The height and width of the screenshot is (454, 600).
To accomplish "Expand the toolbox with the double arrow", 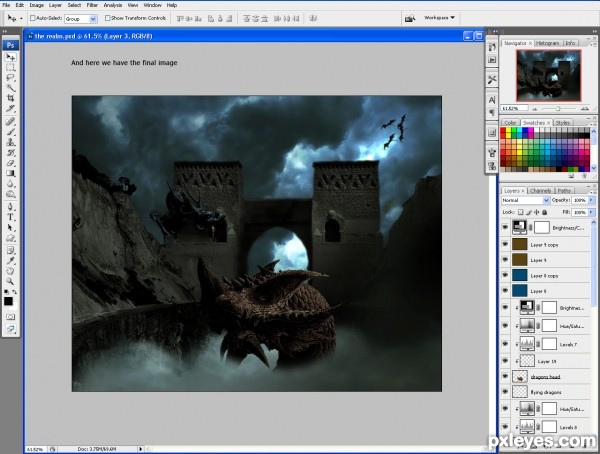I will point(5,31).
